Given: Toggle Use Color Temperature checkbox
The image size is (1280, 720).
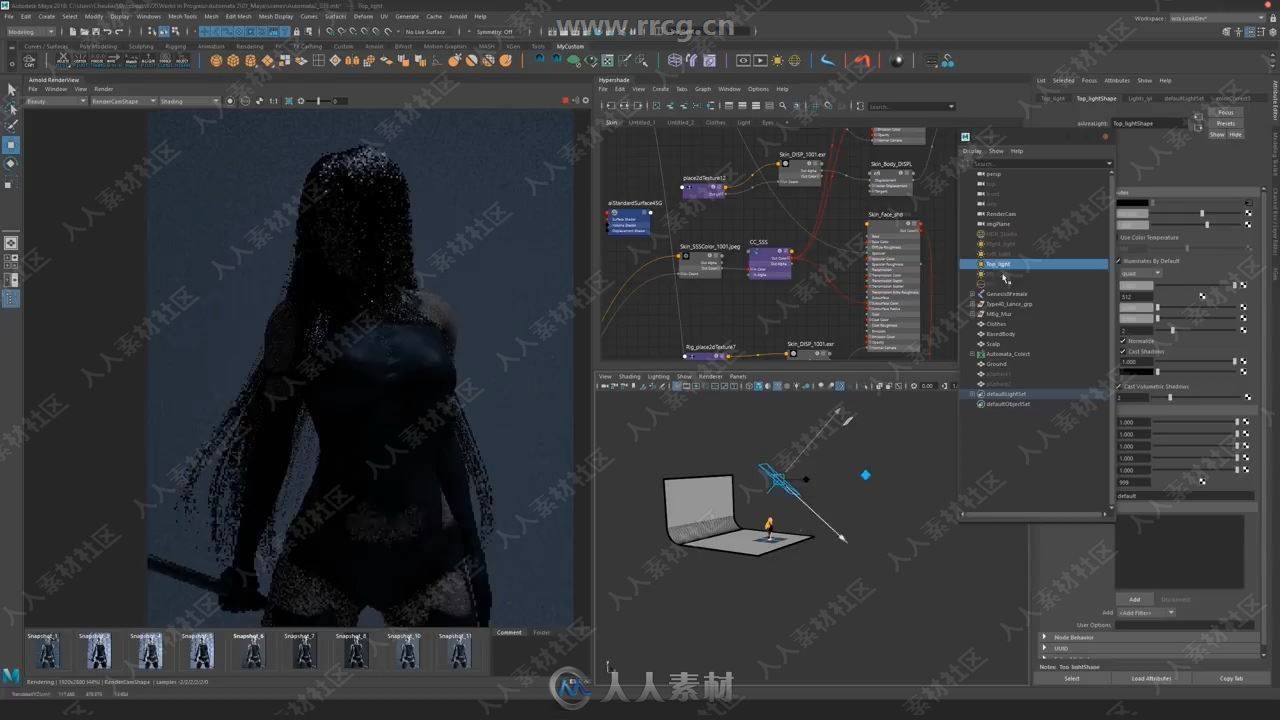Looking at the screenshot, I should coord(1119,238).
